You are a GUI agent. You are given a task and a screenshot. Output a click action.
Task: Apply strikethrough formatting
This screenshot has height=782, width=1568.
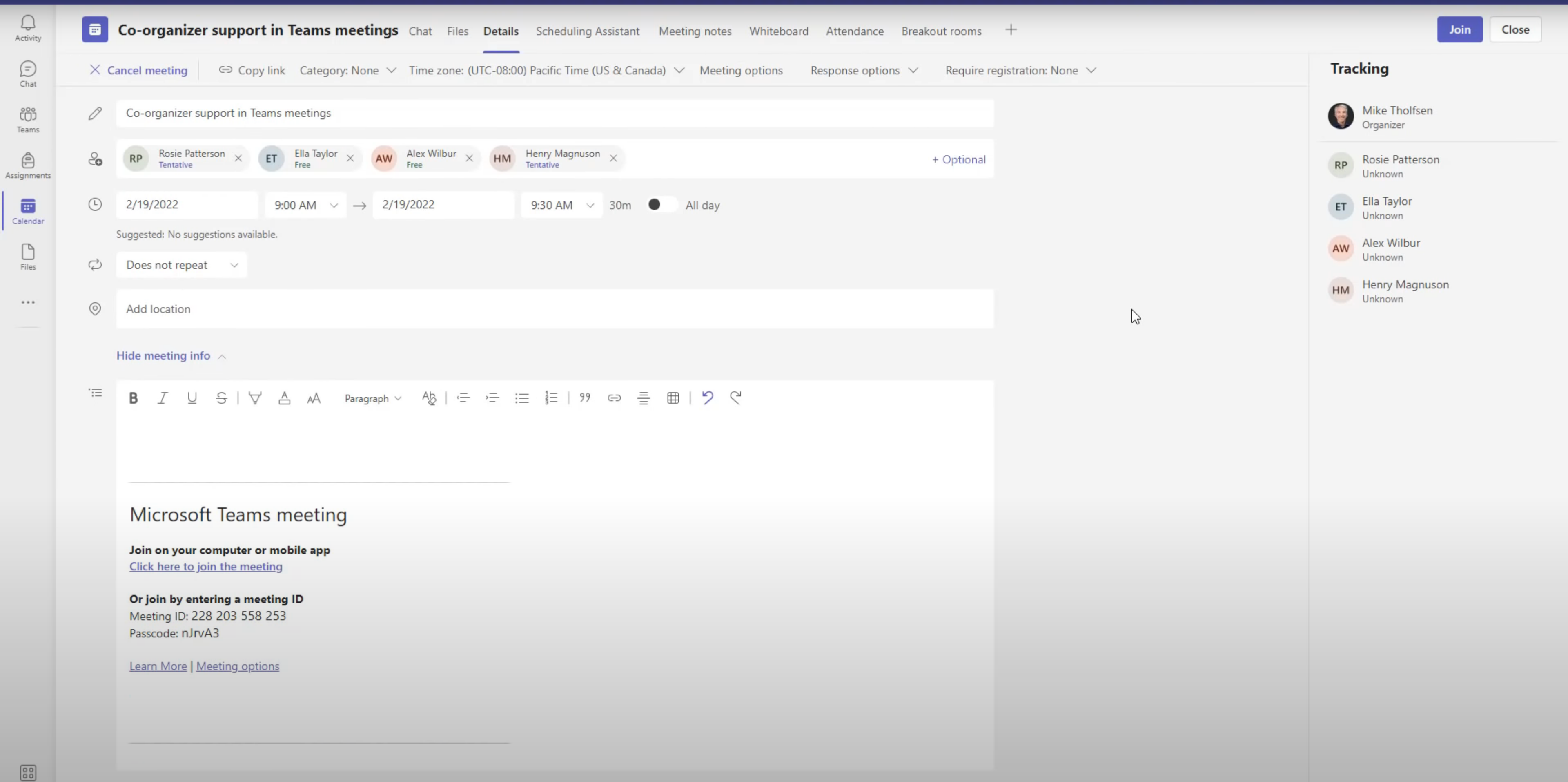[222, 398]
